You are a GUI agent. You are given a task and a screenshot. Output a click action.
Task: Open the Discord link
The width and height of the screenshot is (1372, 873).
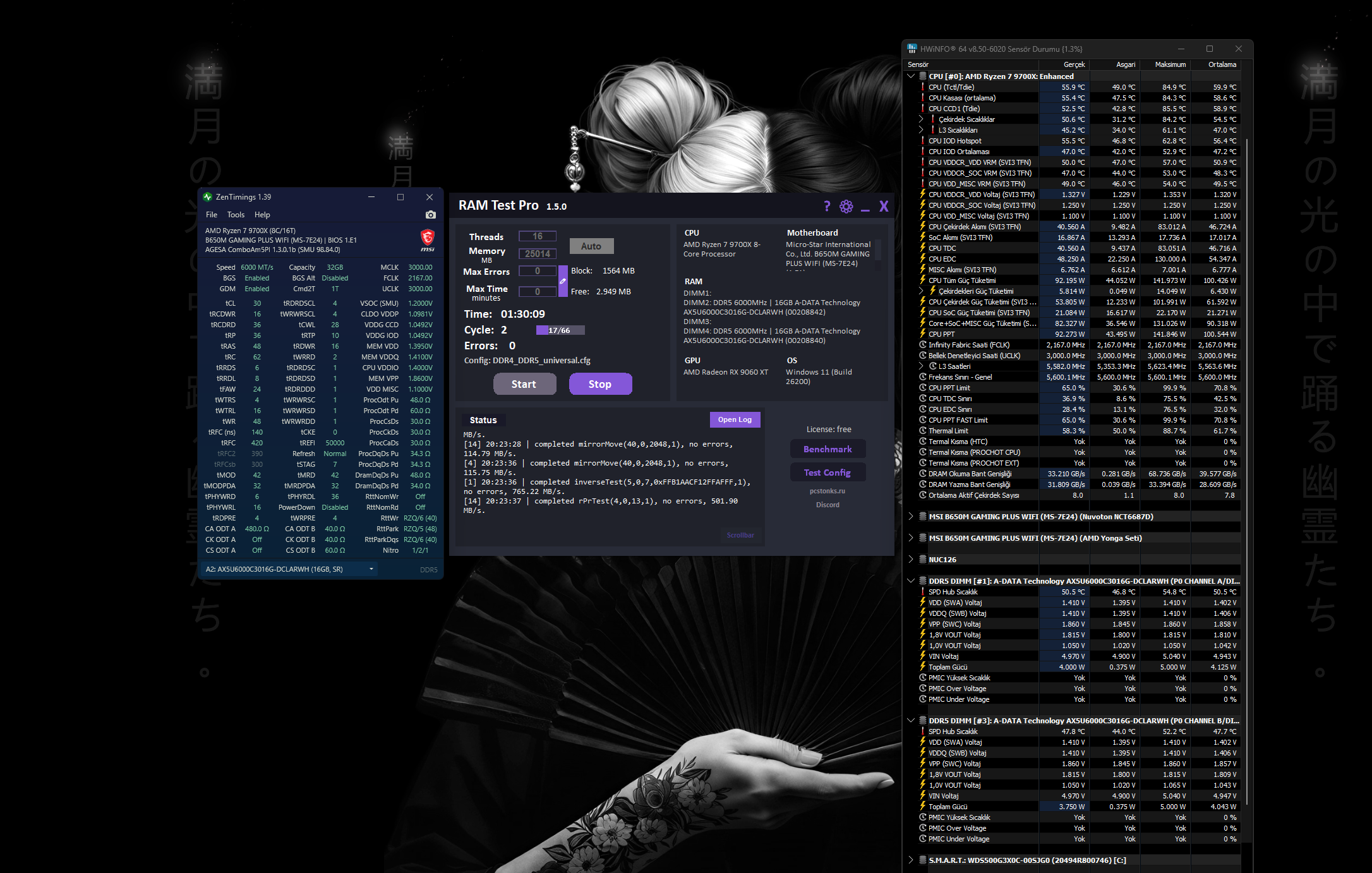tap(827, 505)
